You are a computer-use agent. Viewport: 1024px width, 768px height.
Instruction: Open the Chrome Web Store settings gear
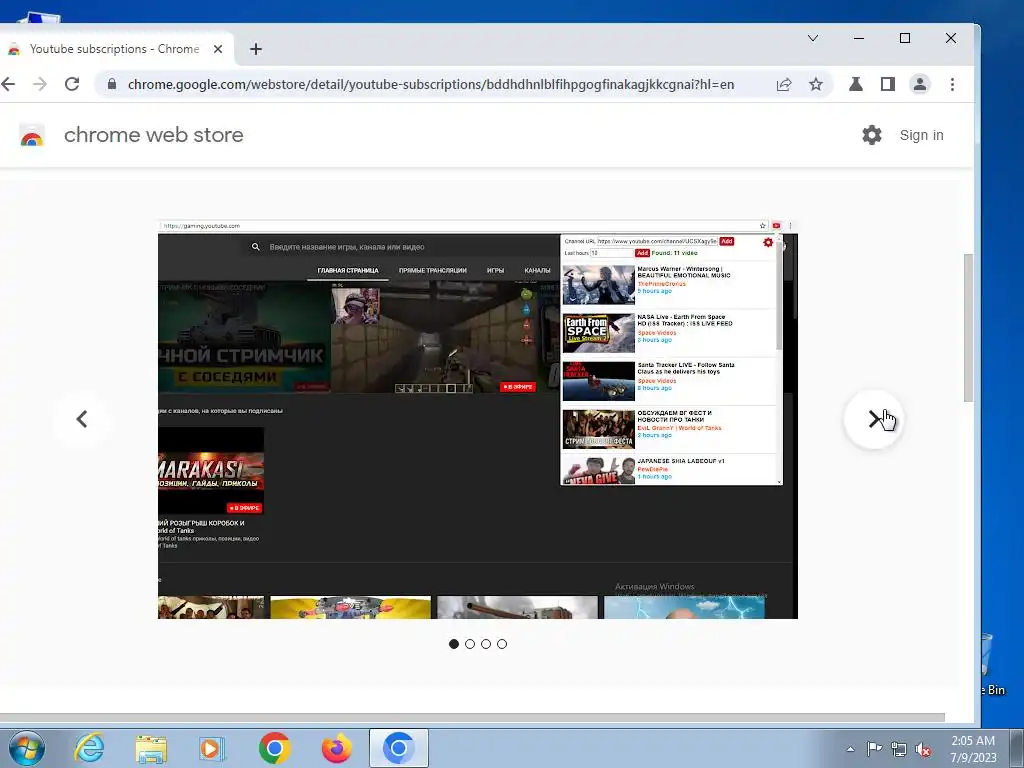click(x=872, y=135)
